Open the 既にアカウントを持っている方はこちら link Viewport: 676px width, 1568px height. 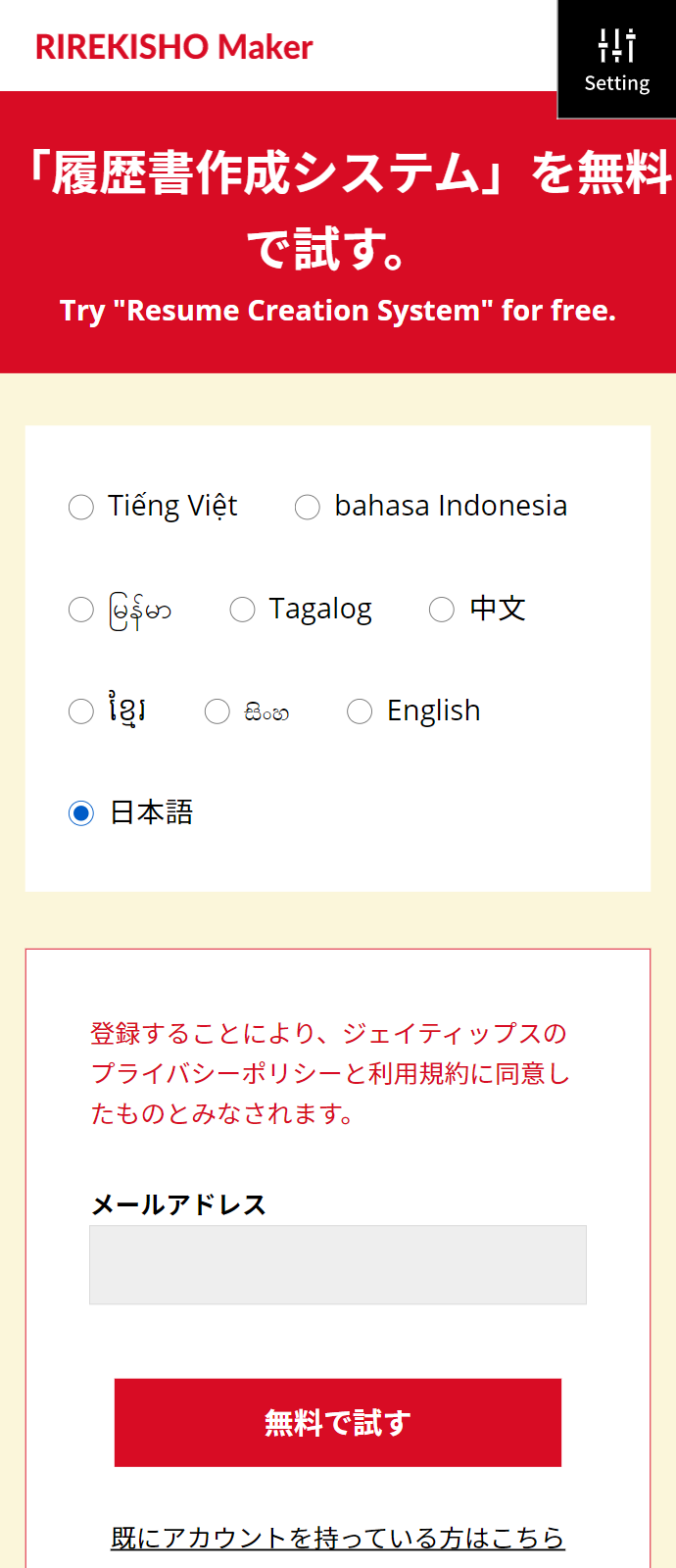click(338, 1538)
